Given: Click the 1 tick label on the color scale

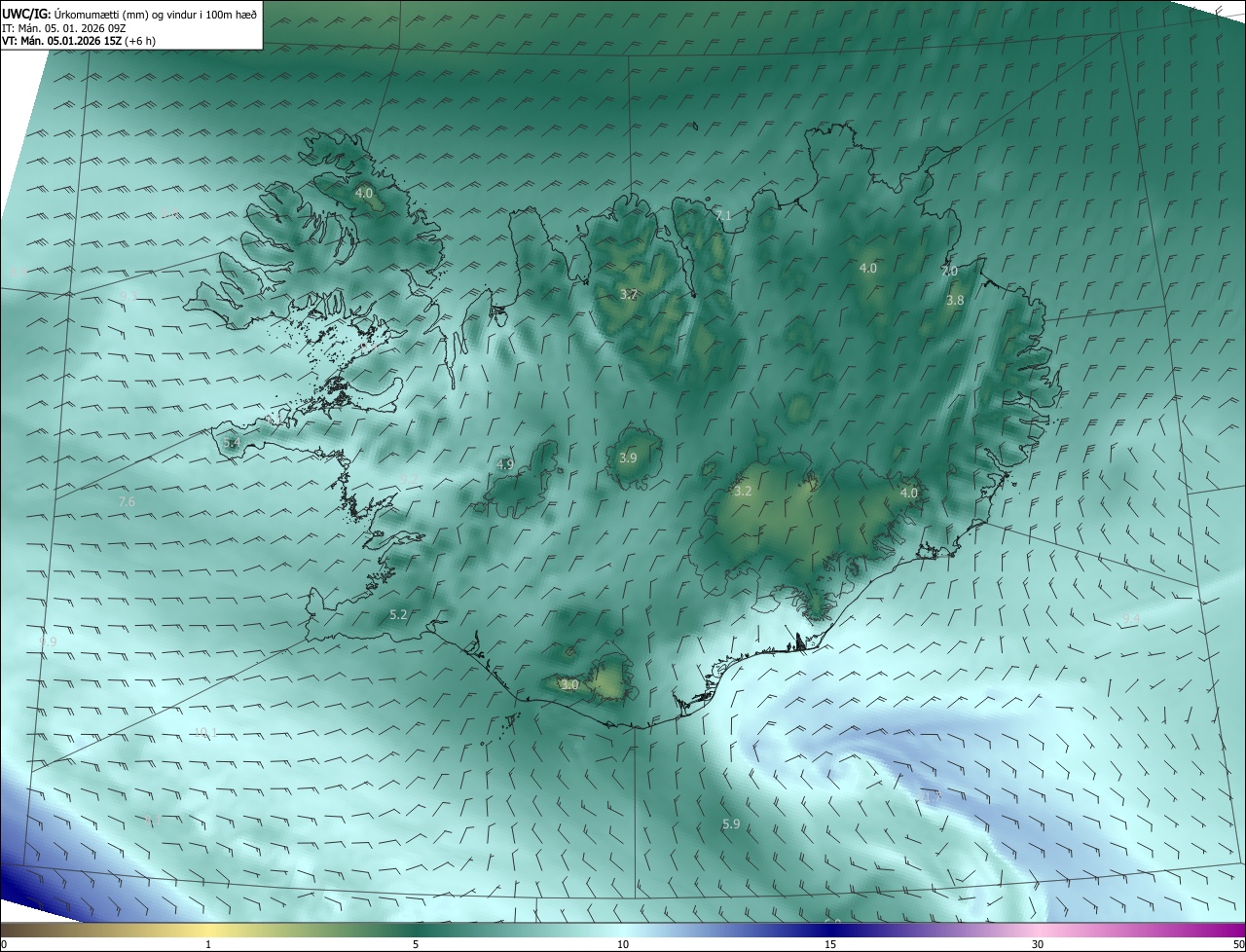Looking at the screenshot, I should pos(208,944).
